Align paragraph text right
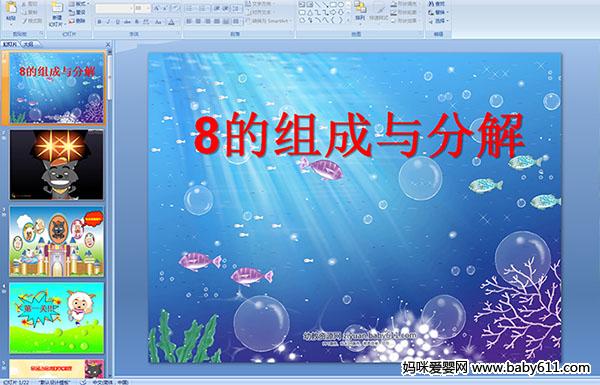Screen dimensions: 600x385 click(207, 21)
